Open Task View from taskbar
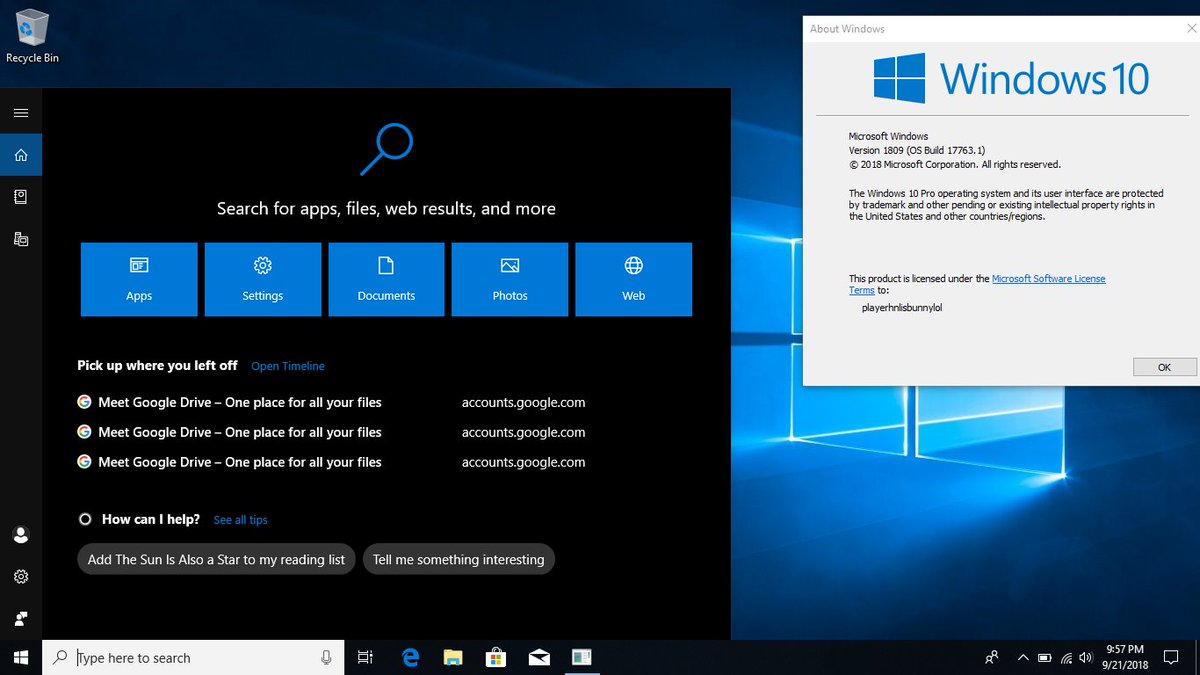The height and width of the screenshot is (675, 1200). tap(365, 657)
